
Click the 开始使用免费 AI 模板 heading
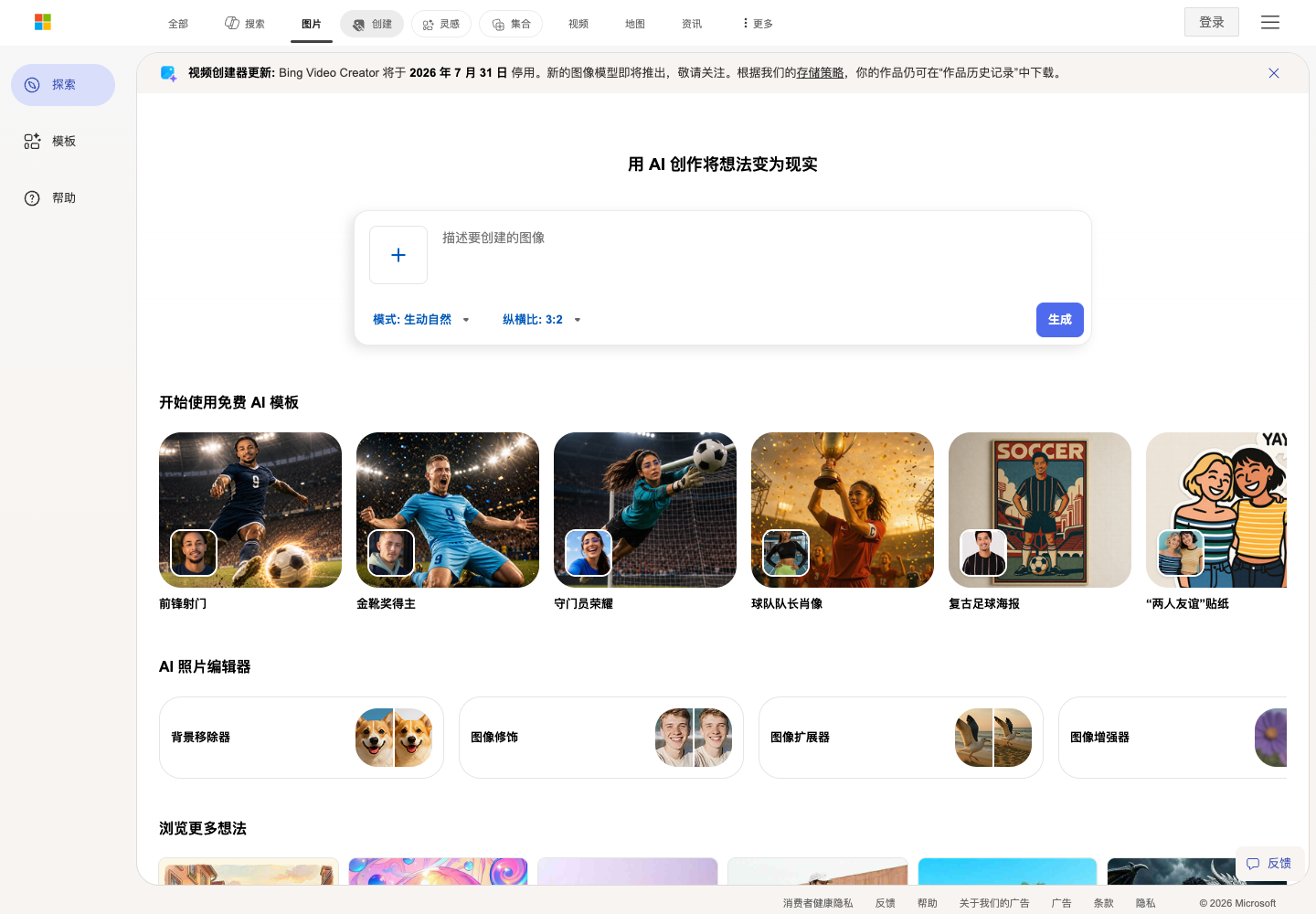click(x=228, y=402)
